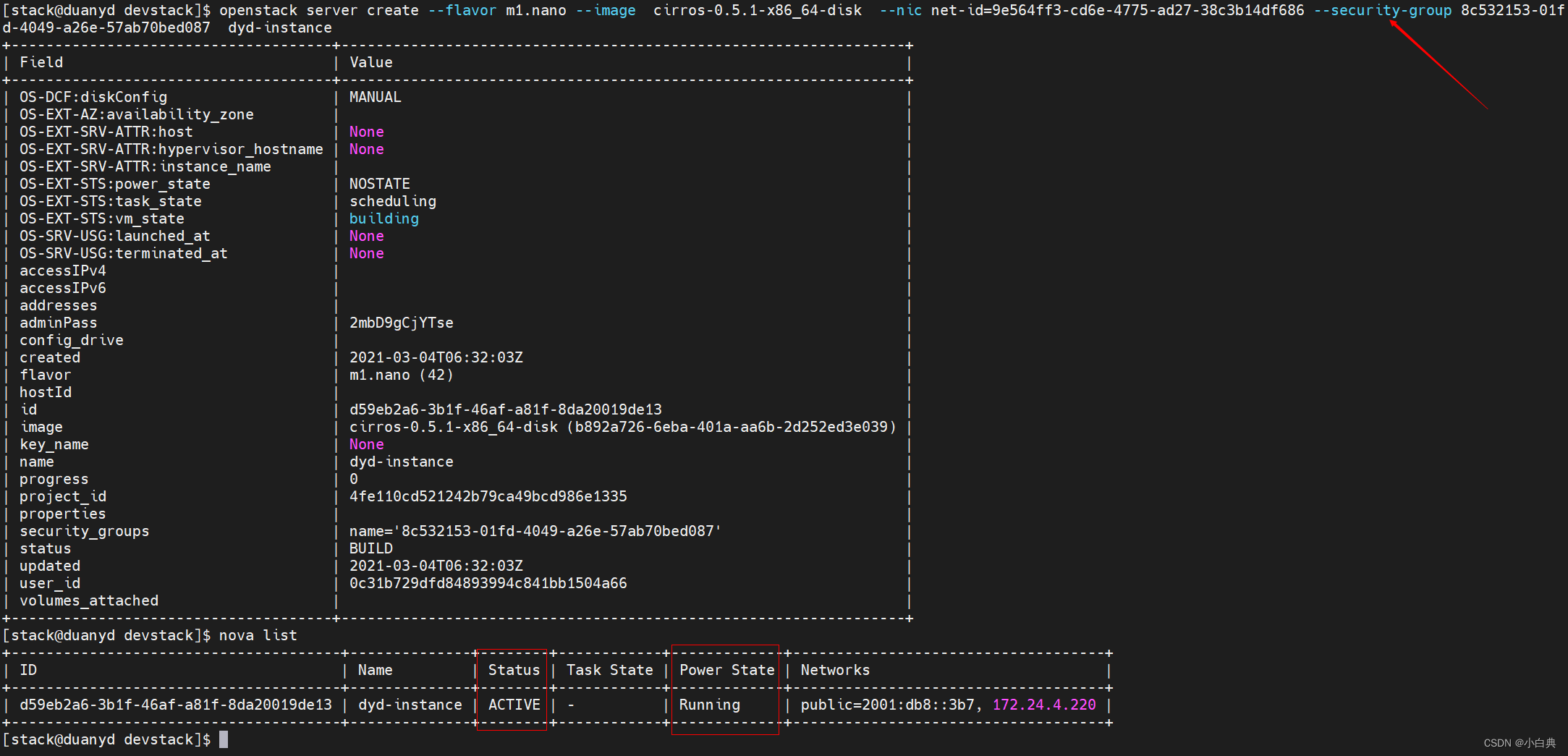Click security_groups value name='8c532153-...'
This screenshot has height=756, width=1568.
(x=535, y=531)
